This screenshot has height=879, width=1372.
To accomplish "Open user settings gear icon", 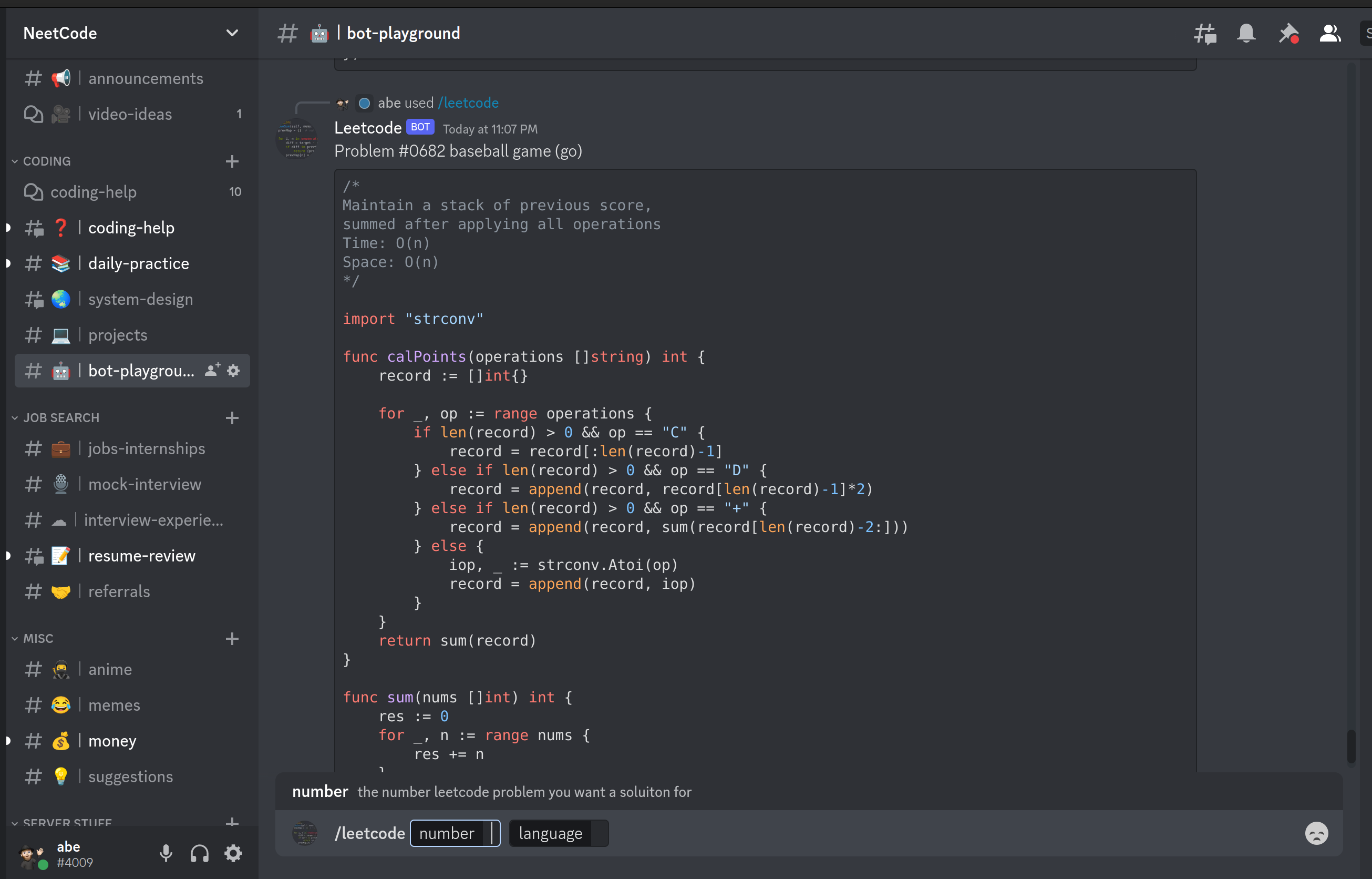I will pyautogui.click(x=233, y=853).
